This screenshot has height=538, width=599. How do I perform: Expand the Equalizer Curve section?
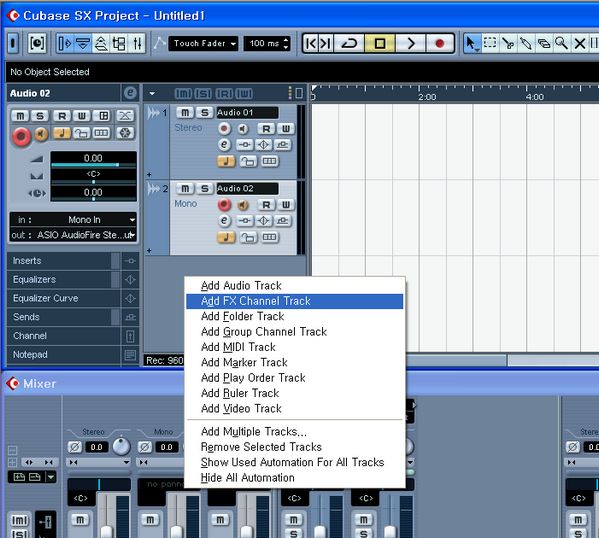pyautogui.click(x=63, y=298)
